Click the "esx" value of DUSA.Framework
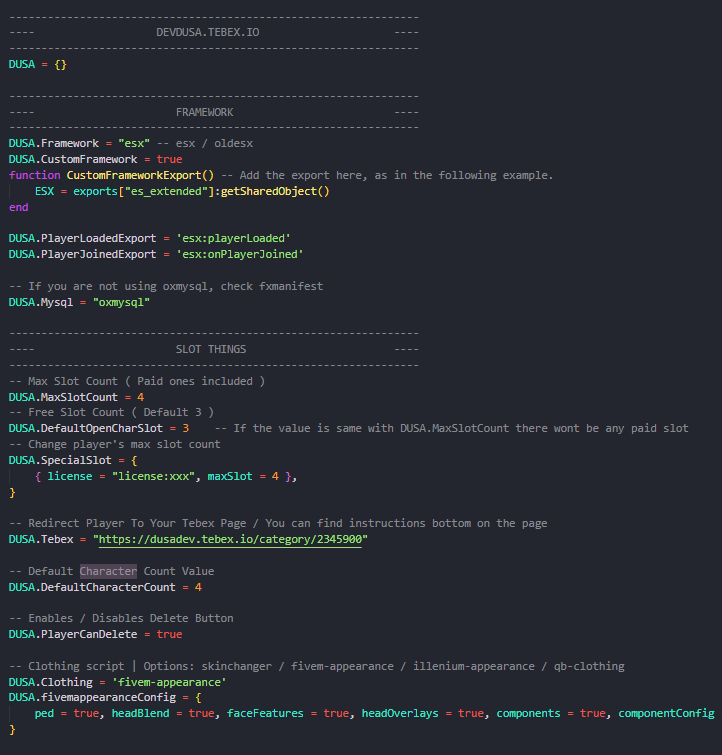Image resolution: width=722 pixels, height=755 pixels. [x=133, y=143]
